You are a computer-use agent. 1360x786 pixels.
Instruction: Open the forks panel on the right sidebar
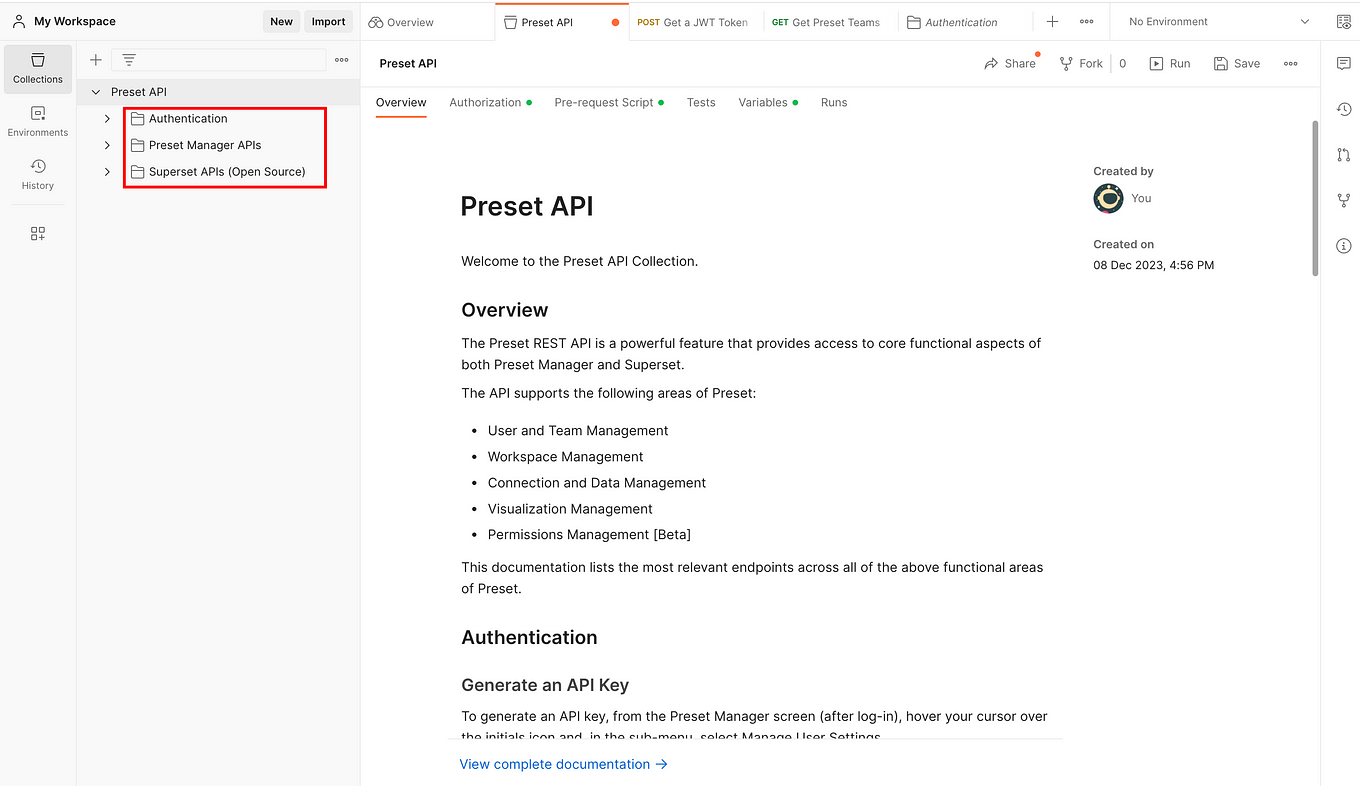(1344, 200)
